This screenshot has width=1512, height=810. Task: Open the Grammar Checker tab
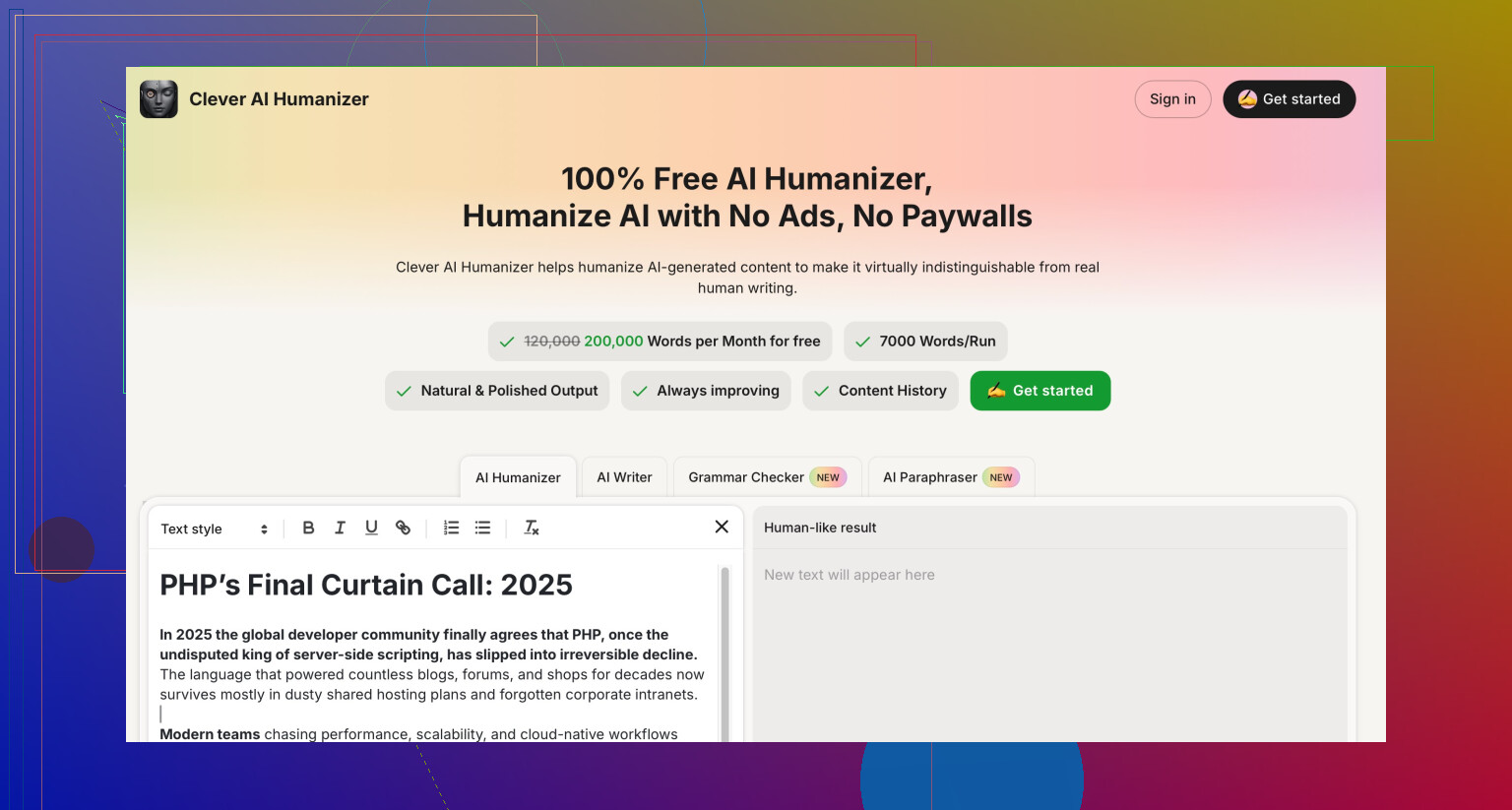click(x=766, y=477)
